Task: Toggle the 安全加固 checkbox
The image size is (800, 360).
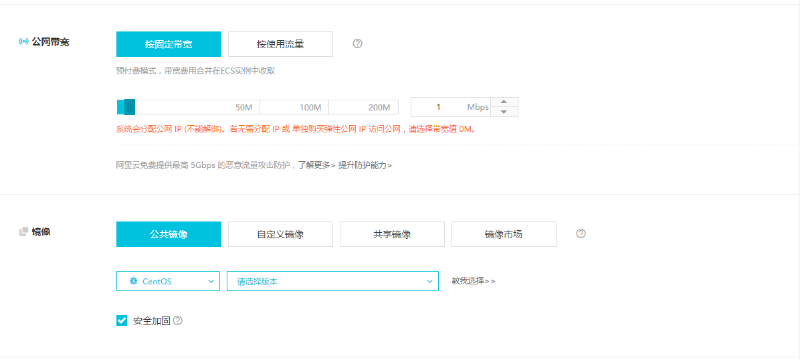Action: 121,321
